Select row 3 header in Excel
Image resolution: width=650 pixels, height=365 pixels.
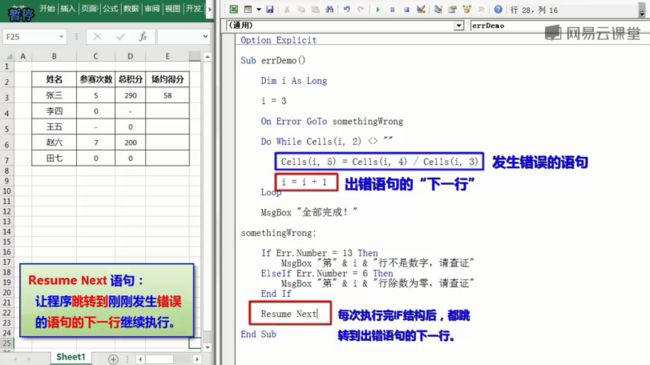(x=7, y=97)
